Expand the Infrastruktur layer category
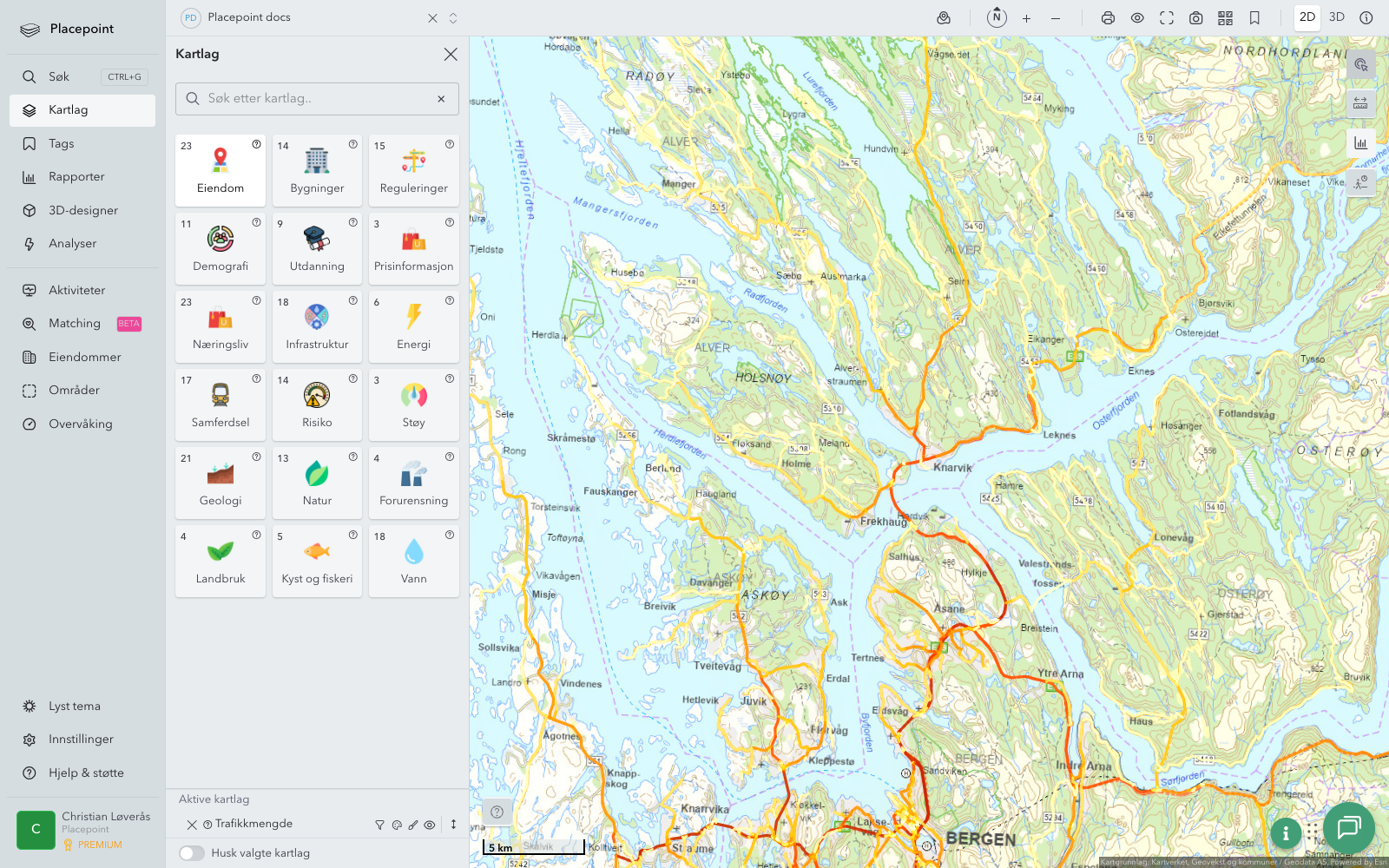This screenshot has height=868, width=1389. pos(317,326)
